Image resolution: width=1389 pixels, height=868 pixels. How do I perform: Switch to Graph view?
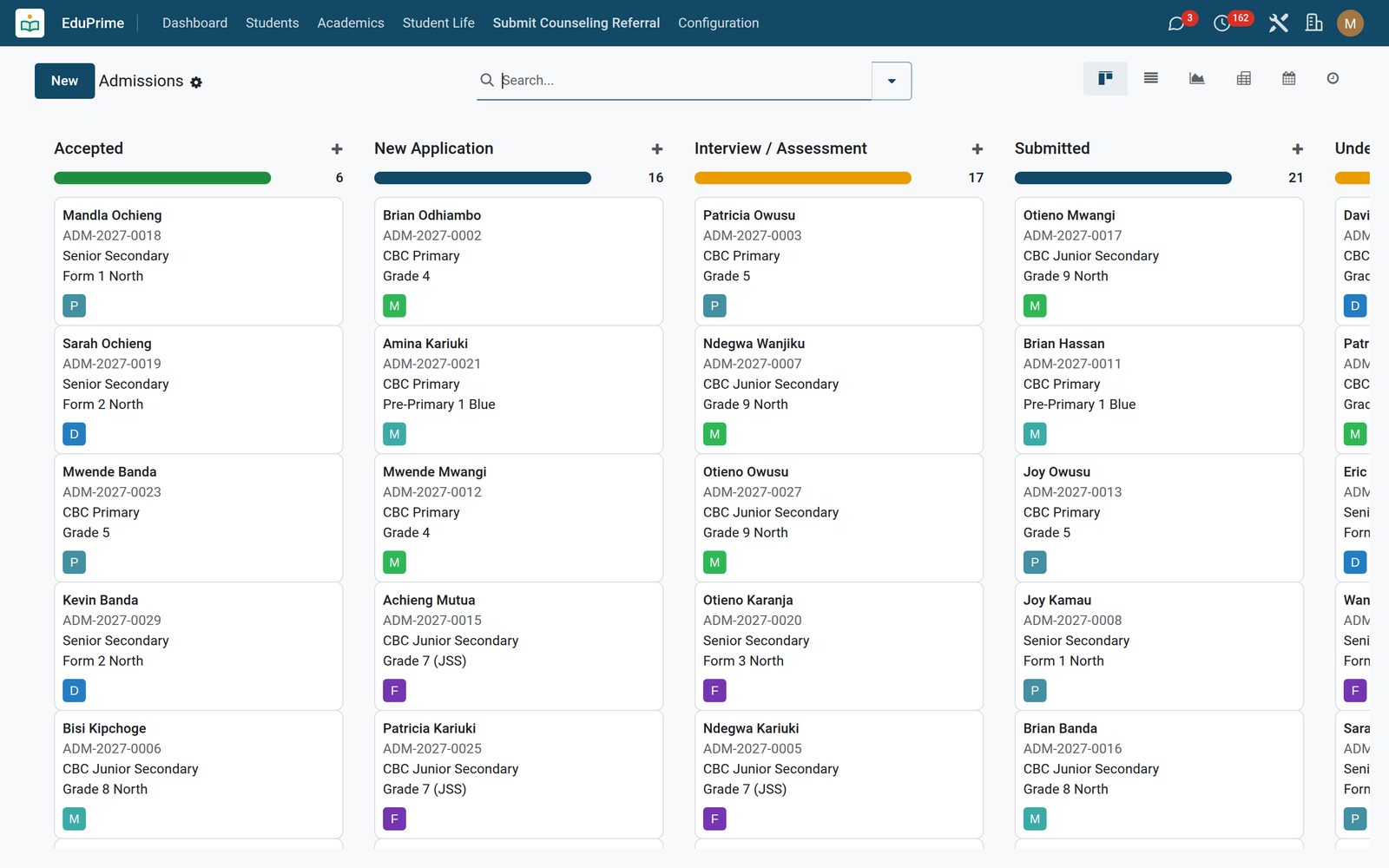pos(1197,78)
